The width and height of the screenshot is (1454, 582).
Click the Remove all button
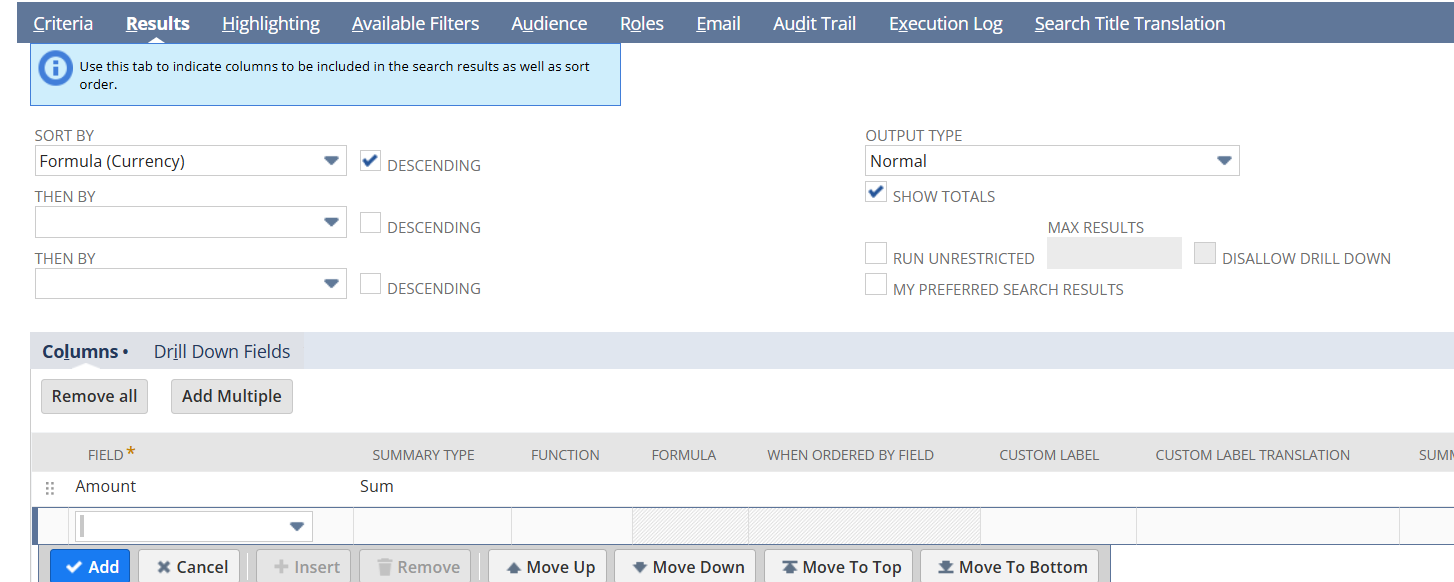coord(94,396)
